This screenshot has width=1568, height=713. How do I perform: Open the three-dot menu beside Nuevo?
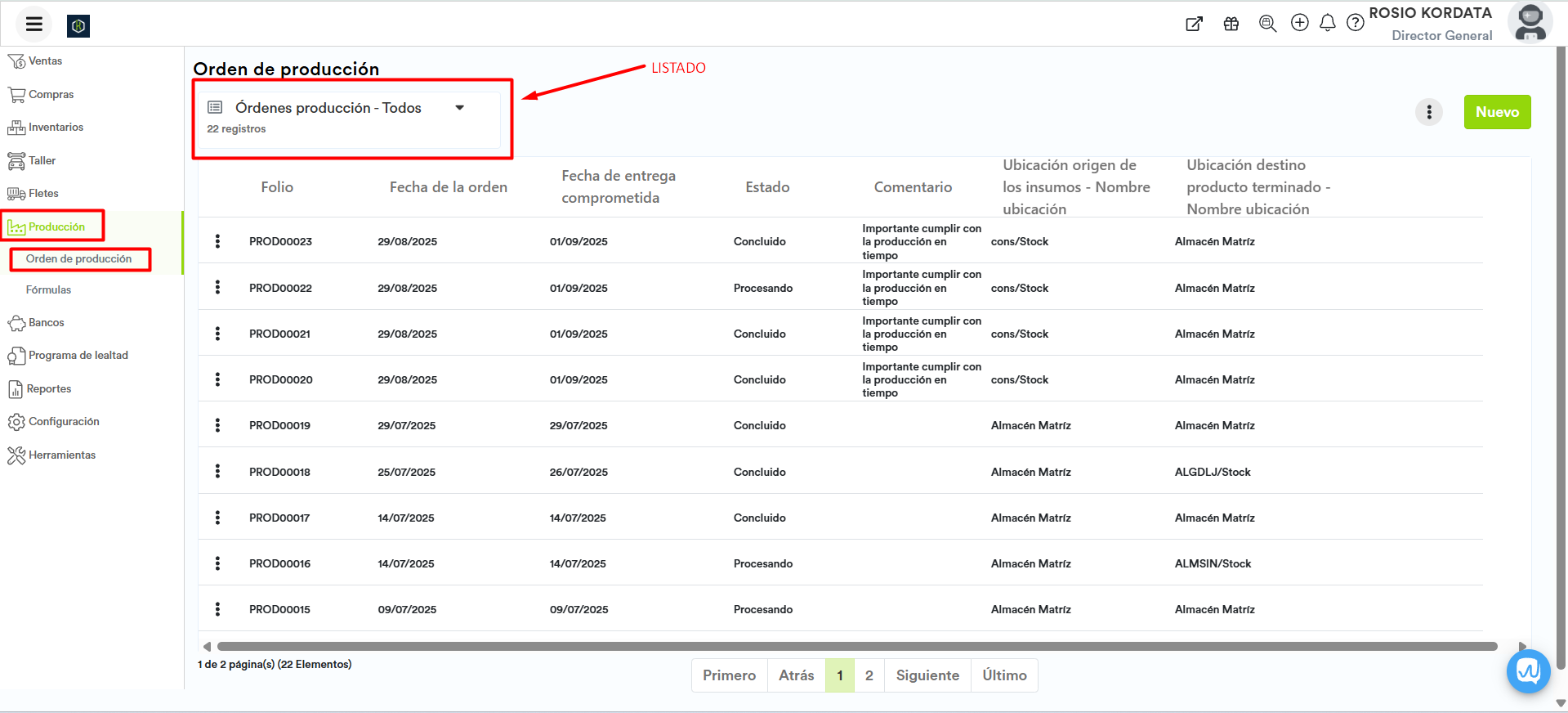[x=1428, y=112]
